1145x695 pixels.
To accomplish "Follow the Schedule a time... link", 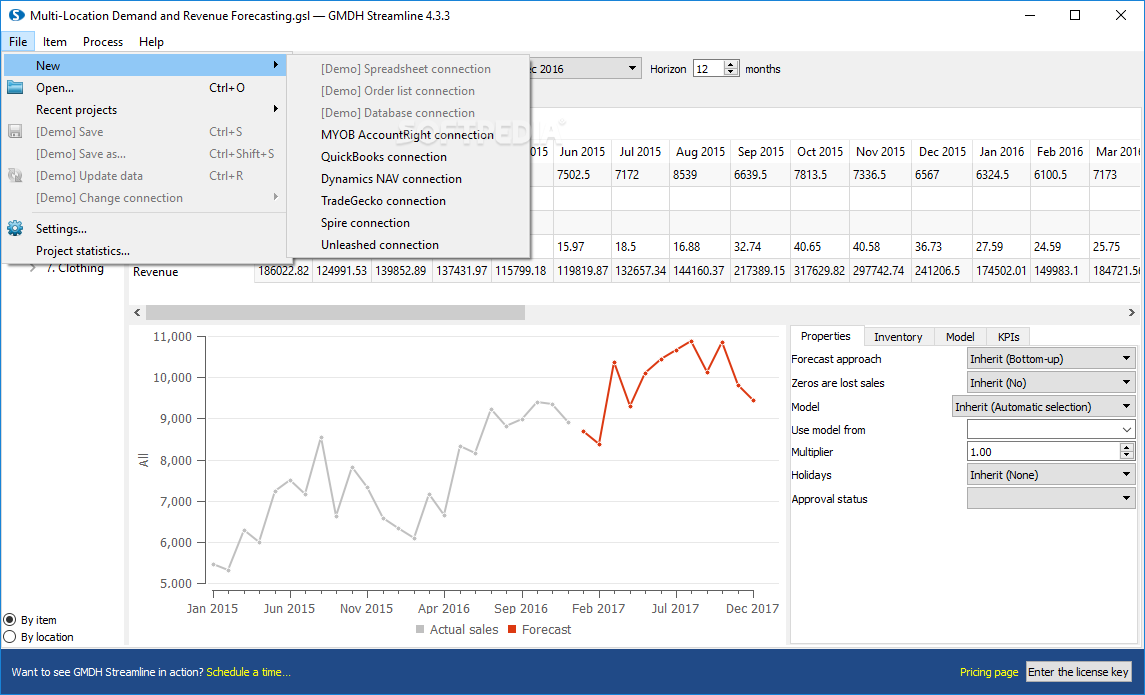I will [x=248, y=672].
